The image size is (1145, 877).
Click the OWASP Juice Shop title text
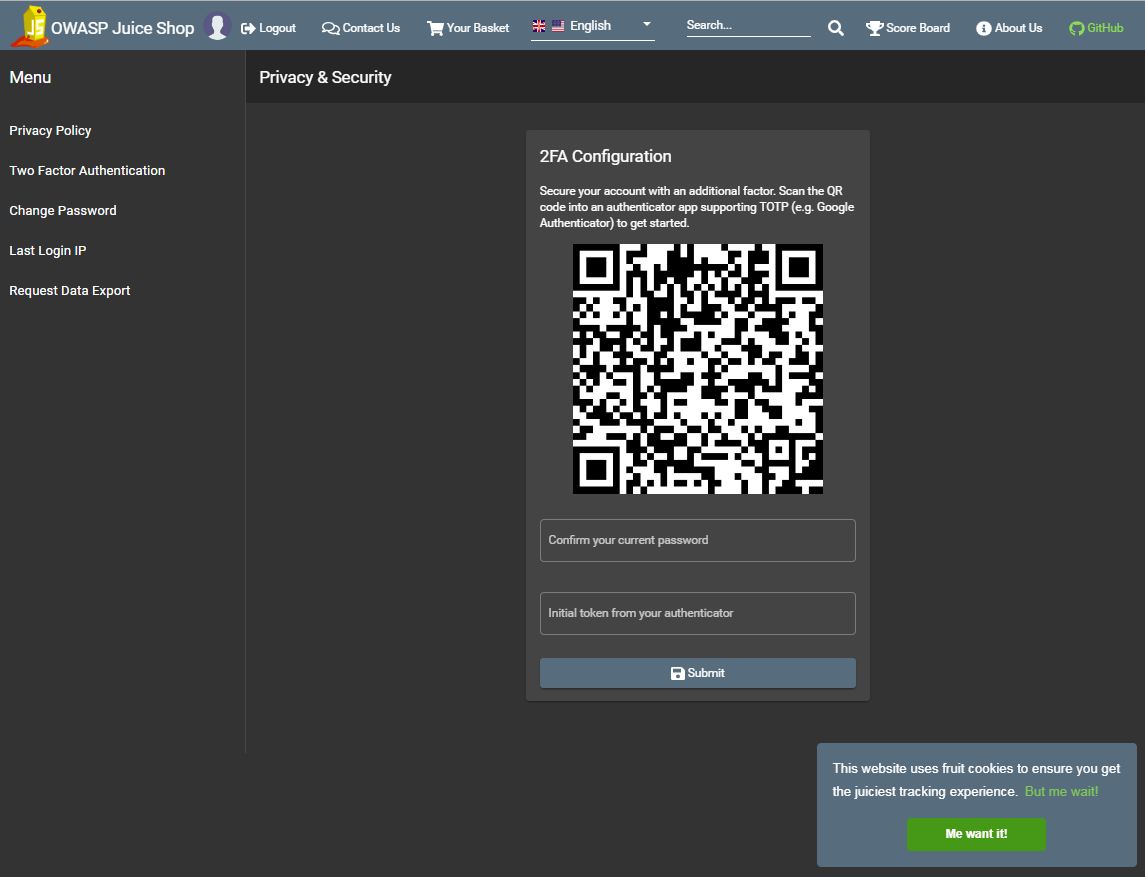point(123,28)
